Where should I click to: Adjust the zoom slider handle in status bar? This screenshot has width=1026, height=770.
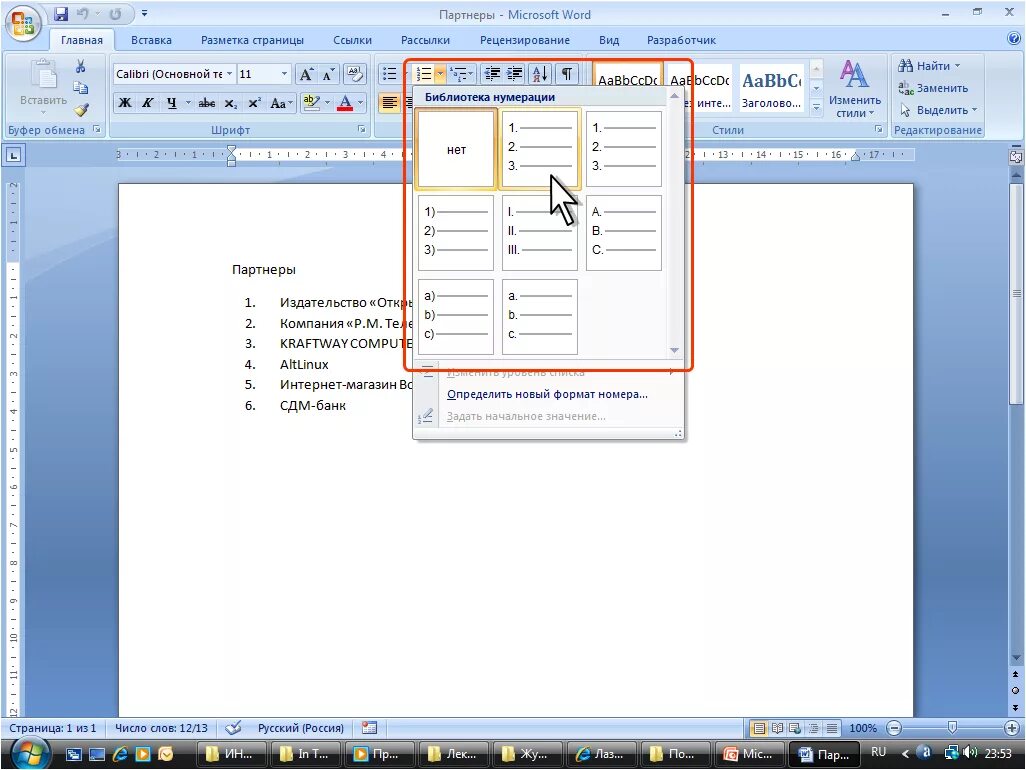[x=952, y=727]
